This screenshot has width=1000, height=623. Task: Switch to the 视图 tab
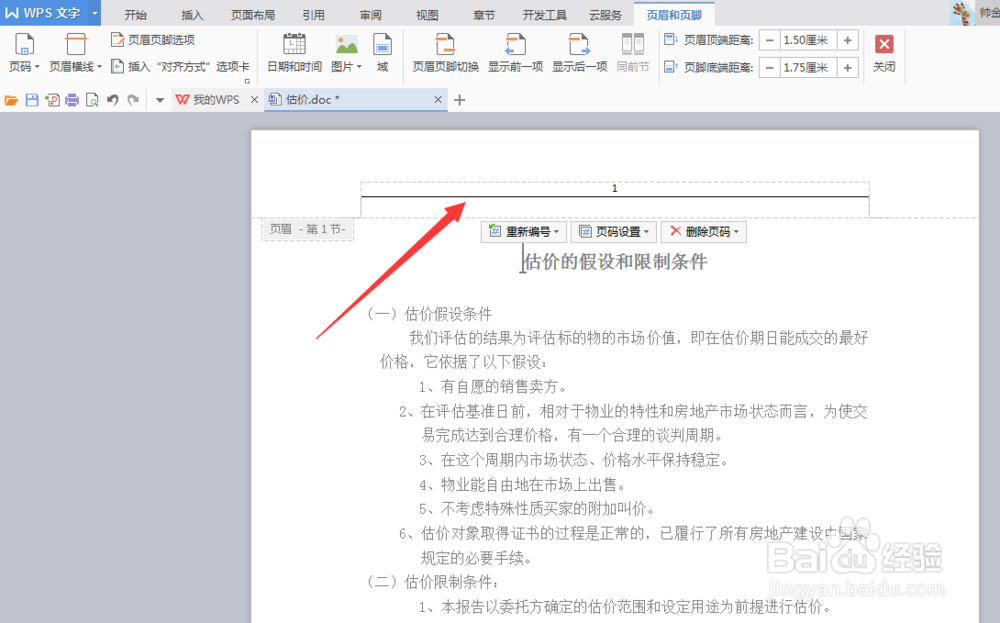point(427,15)
